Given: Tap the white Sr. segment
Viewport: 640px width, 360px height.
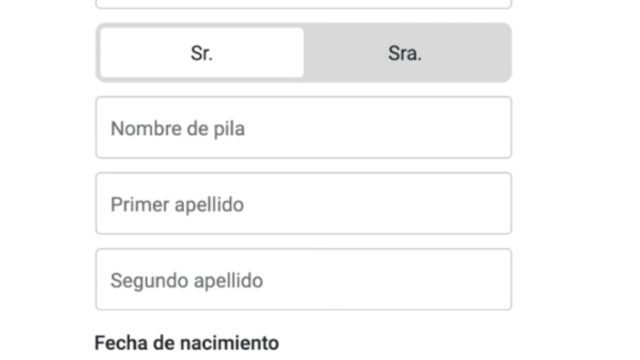Looking at the screenshot, I should pos(202,53).
